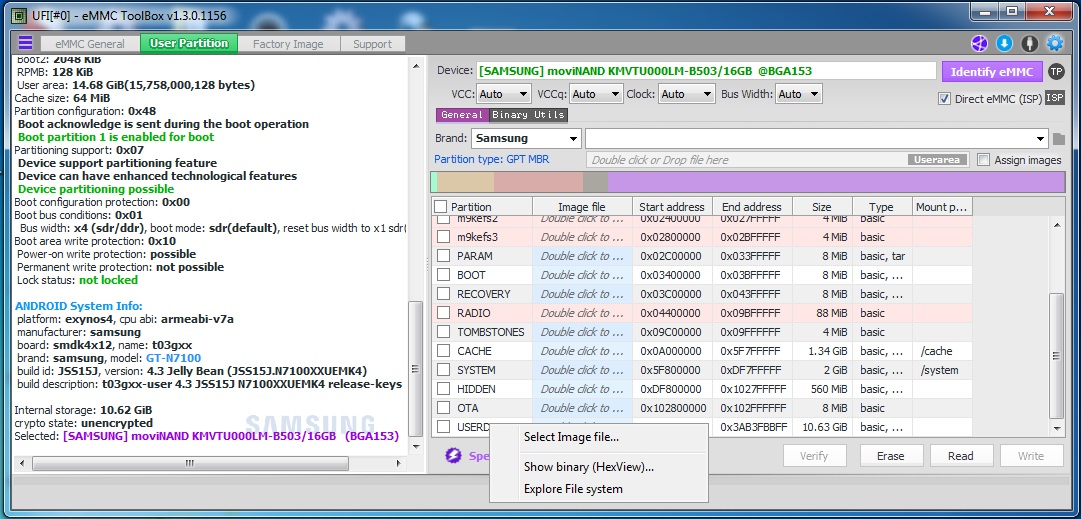Check the OTA partition checkbox
The image size is (1081, 519).
[443, 408]
